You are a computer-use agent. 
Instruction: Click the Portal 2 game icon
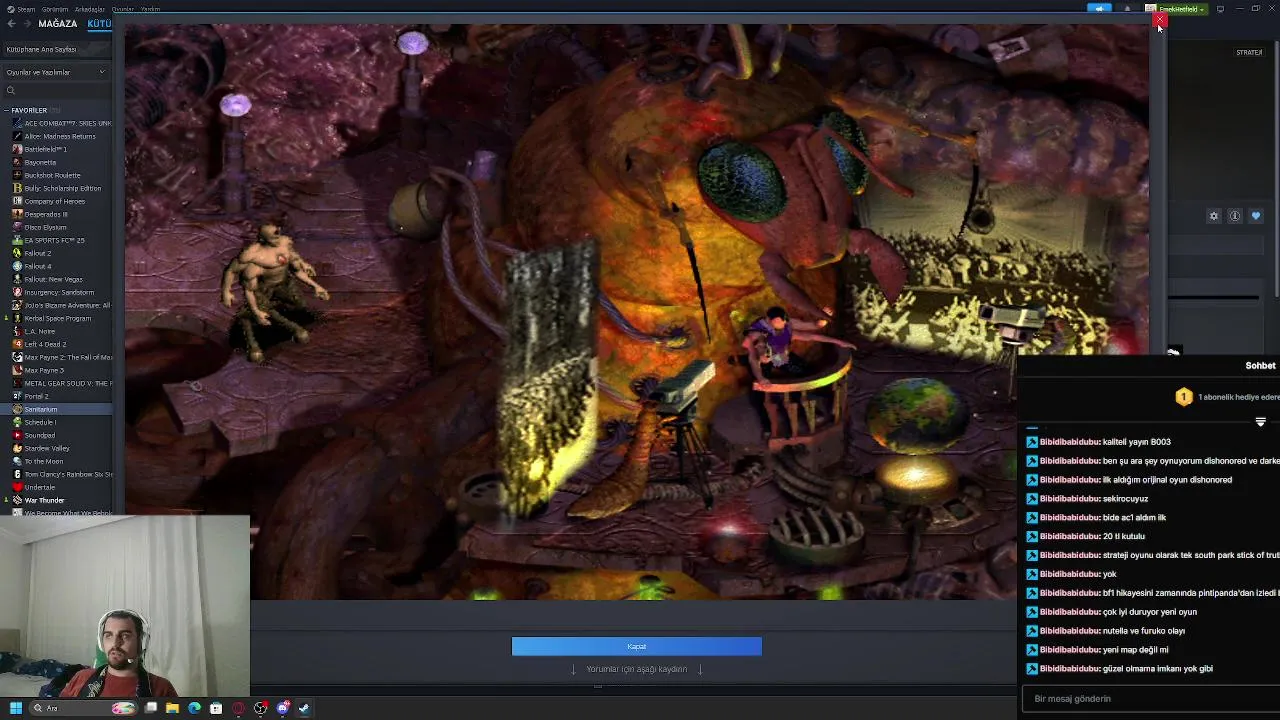(17, 396)
